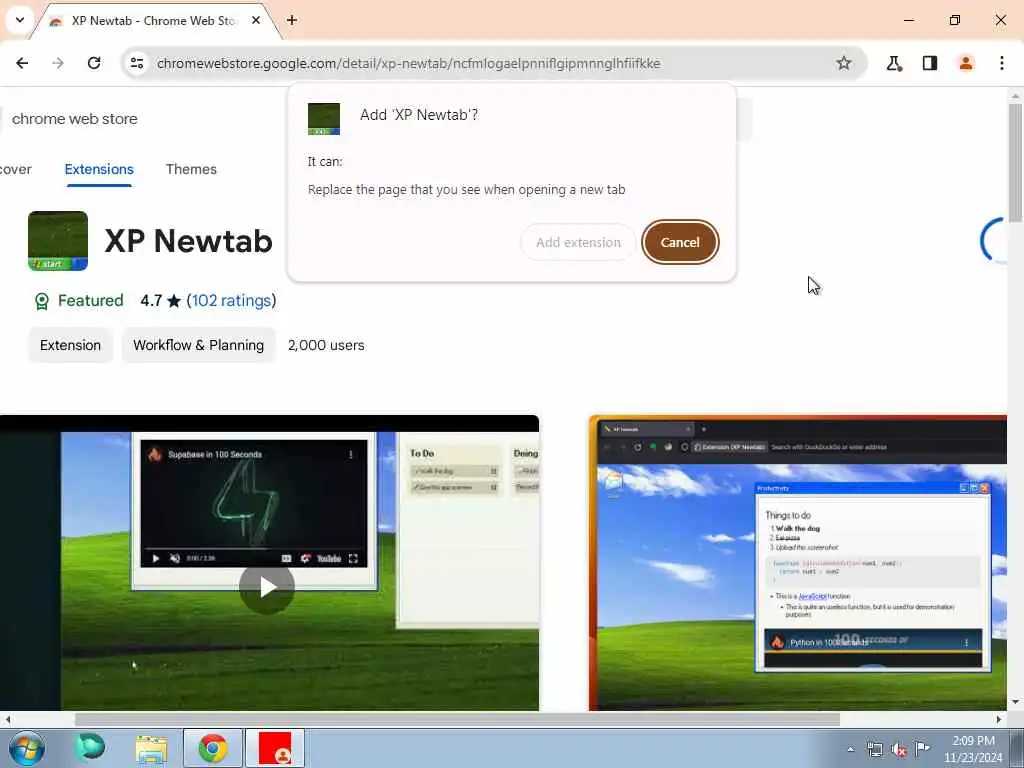Click fullscreen icon in embedded video
The width and height of the screenshot is (1024, 768).
coord(353,558)
